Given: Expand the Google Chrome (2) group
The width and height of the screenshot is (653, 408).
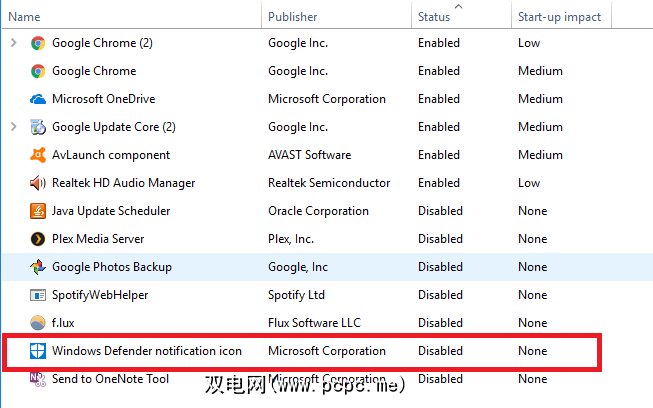Looking at the screenshot, I should [x=13, y=43].
